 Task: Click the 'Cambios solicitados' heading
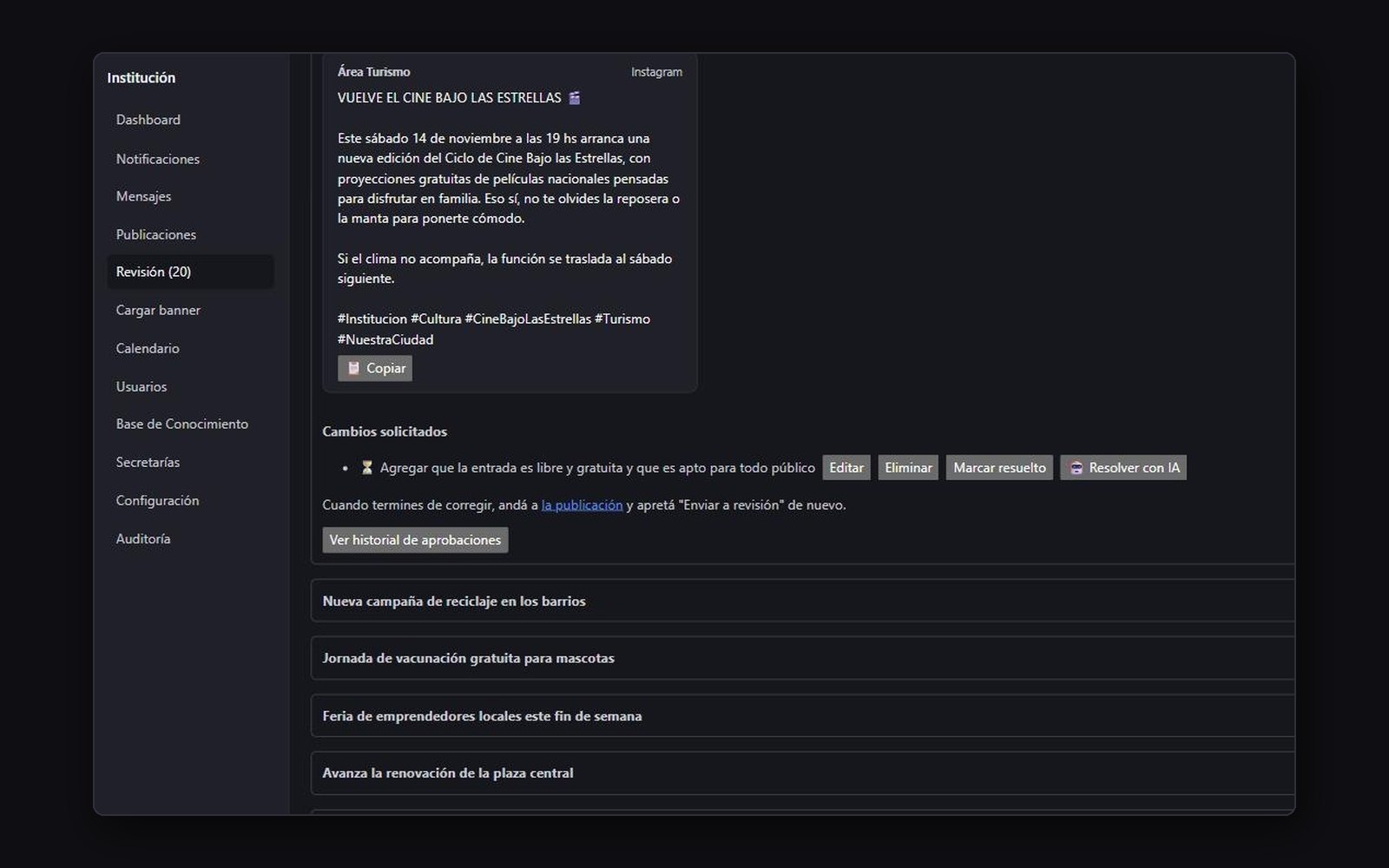click(x=385, y=431)
